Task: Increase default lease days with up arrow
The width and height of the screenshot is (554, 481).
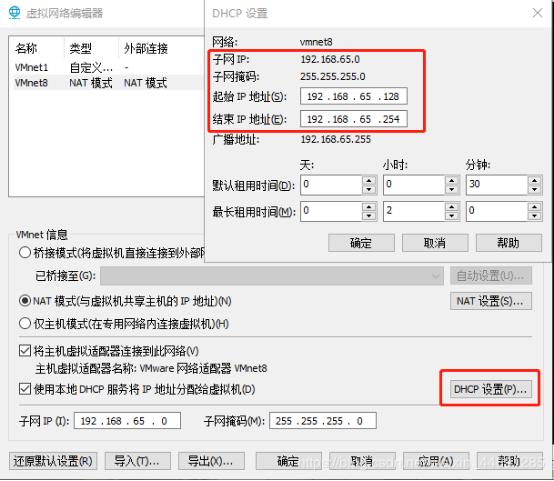Action: (369, 181)
